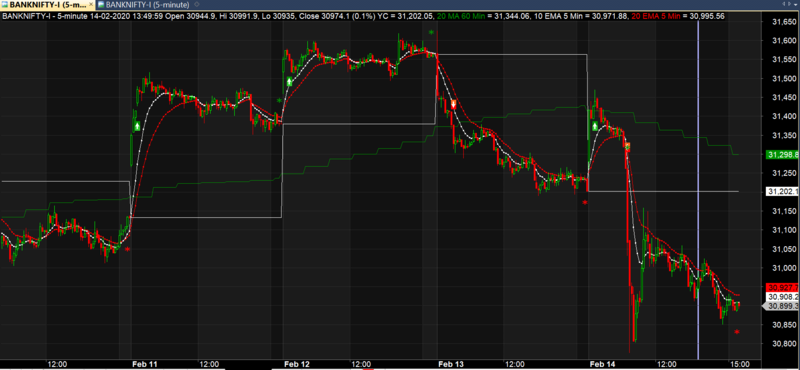Click the green buy arrow on Feb 11

click(137, 126)
